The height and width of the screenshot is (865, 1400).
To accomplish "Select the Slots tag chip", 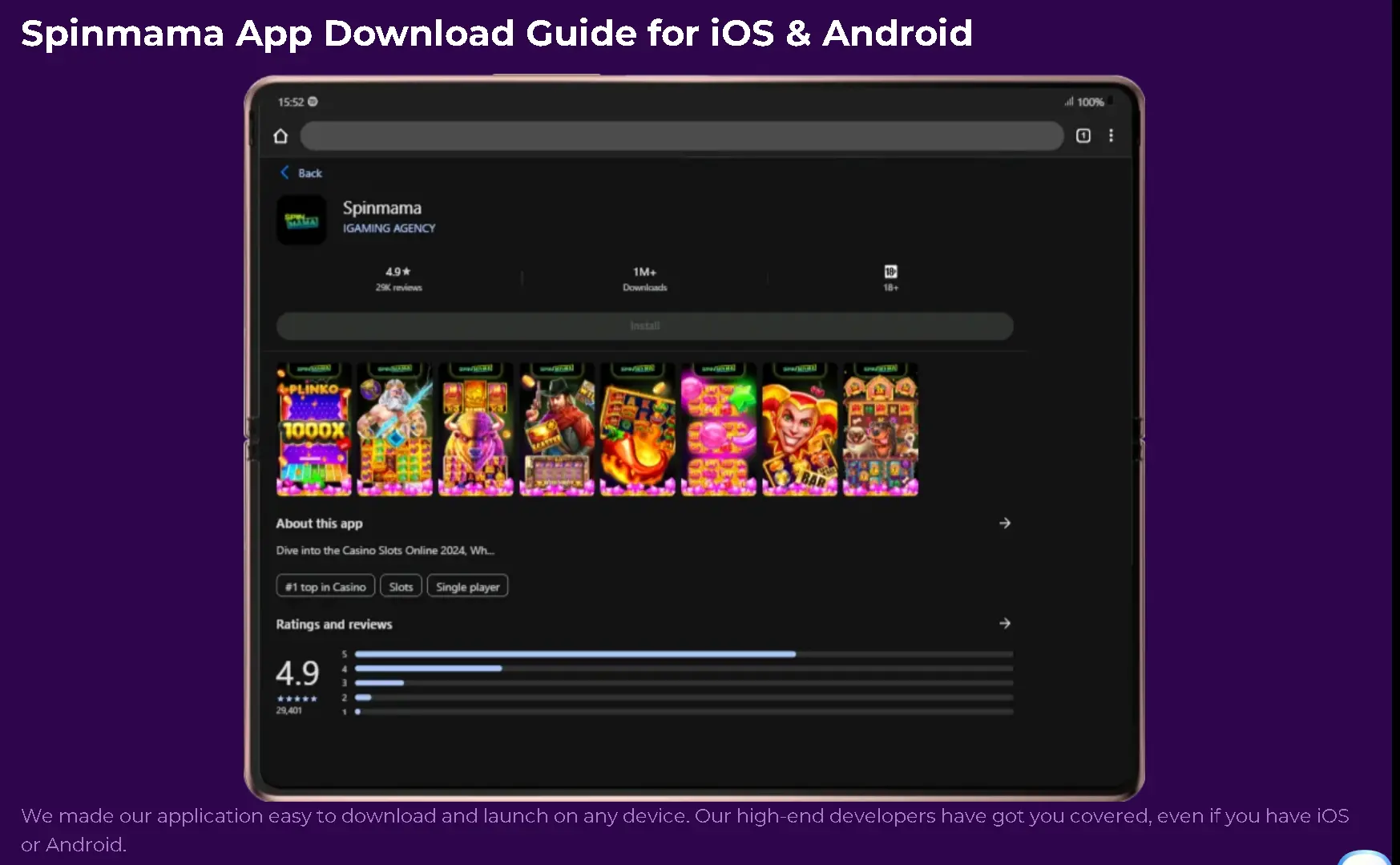I will coord(401,587).
